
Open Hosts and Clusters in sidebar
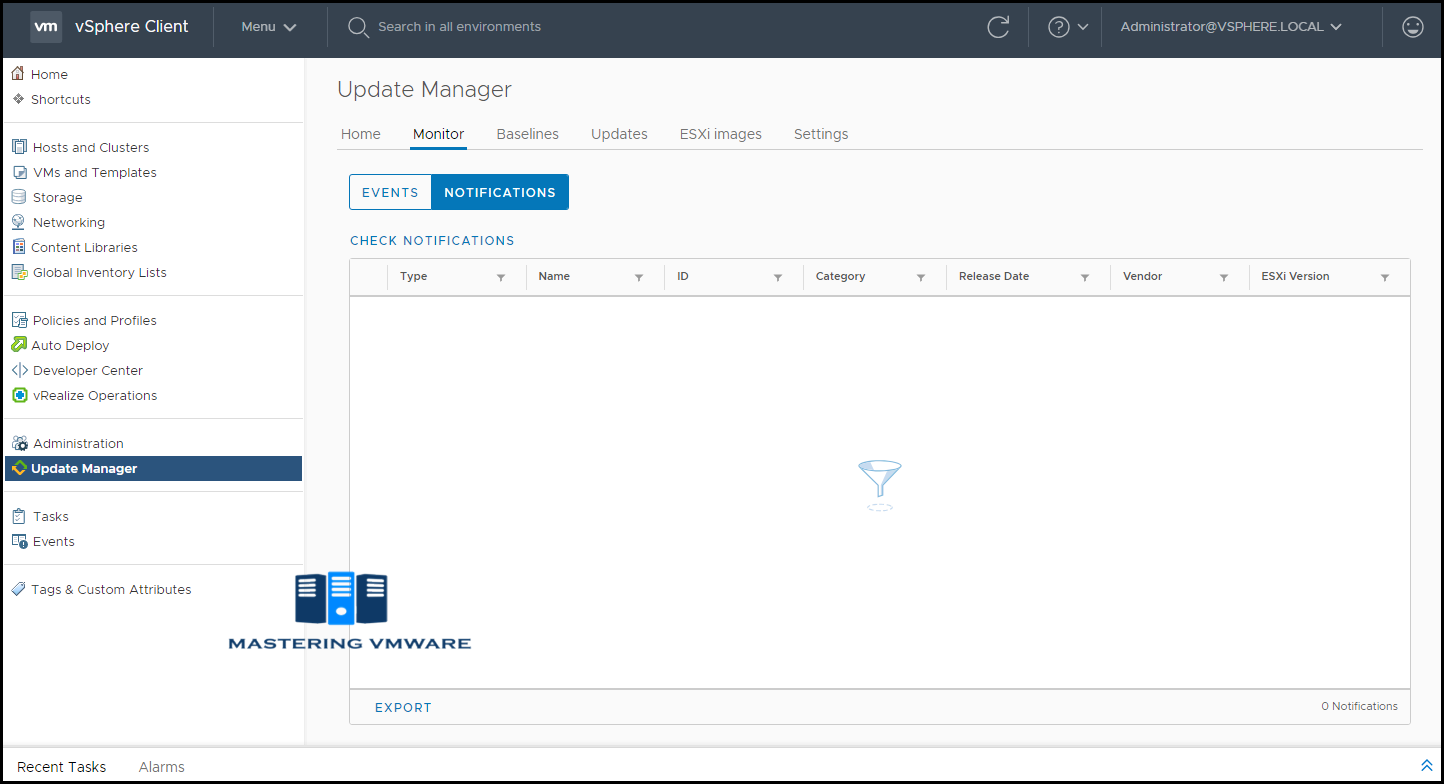click(x=91, y=147)
